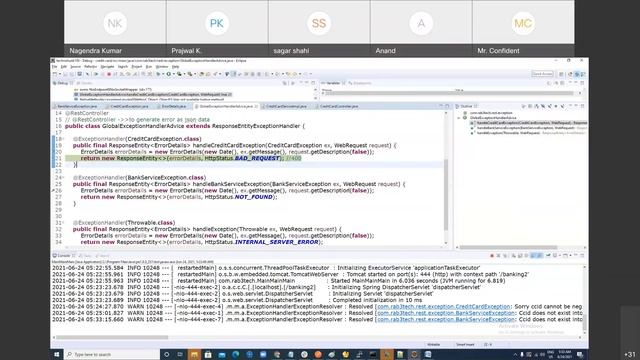Image resolution: width=640 pixels, height=360 pixels.
Task: Select the Breakpoints view tab
Action: pyautogui.click(x=360, y=83)
